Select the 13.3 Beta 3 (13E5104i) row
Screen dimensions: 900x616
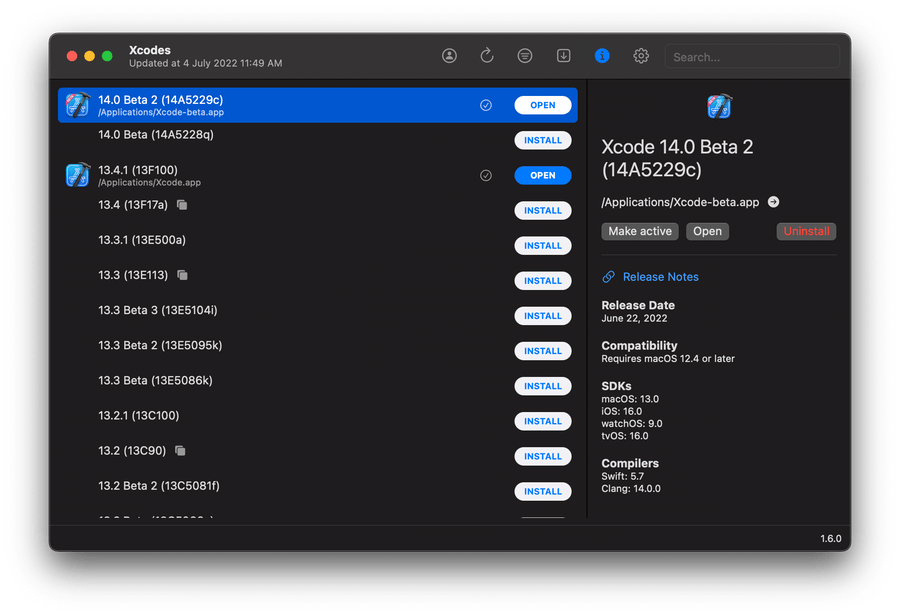317,316
